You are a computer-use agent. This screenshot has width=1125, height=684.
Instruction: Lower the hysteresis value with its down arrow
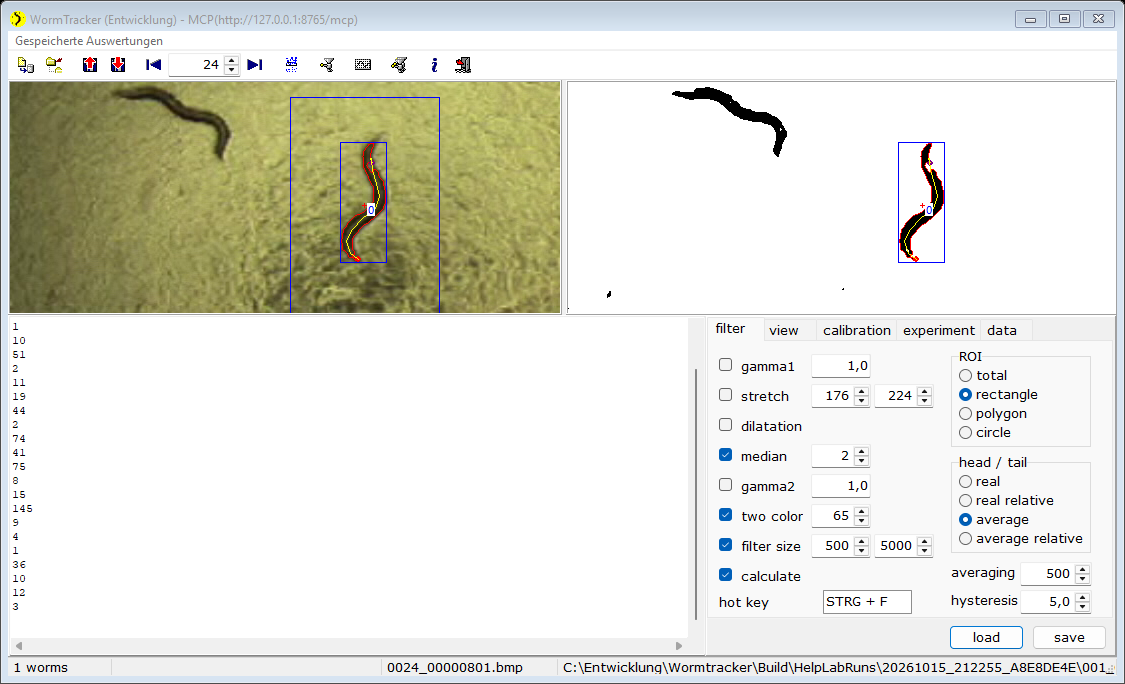[1083, 606]
